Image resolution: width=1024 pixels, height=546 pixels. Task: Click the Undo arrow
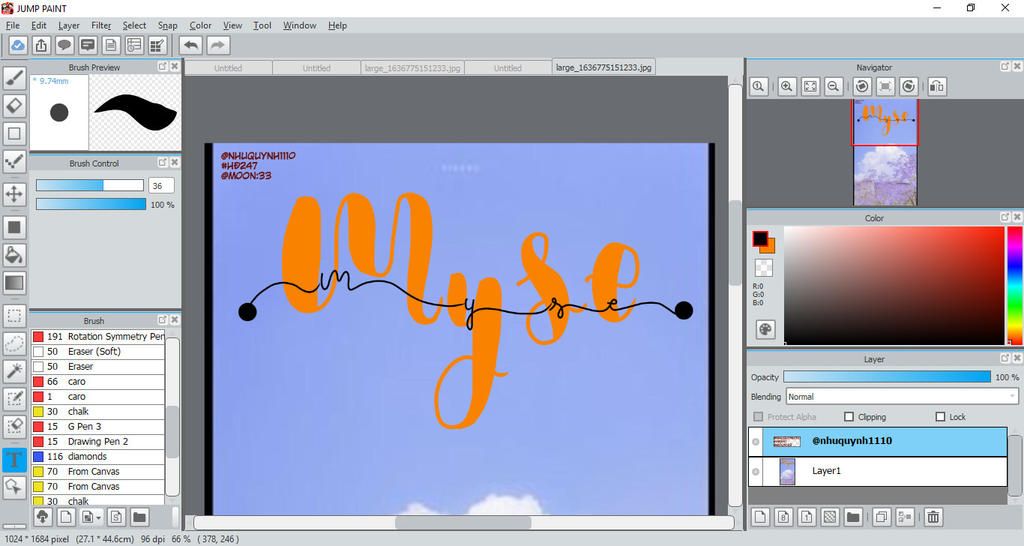[191, 45]
